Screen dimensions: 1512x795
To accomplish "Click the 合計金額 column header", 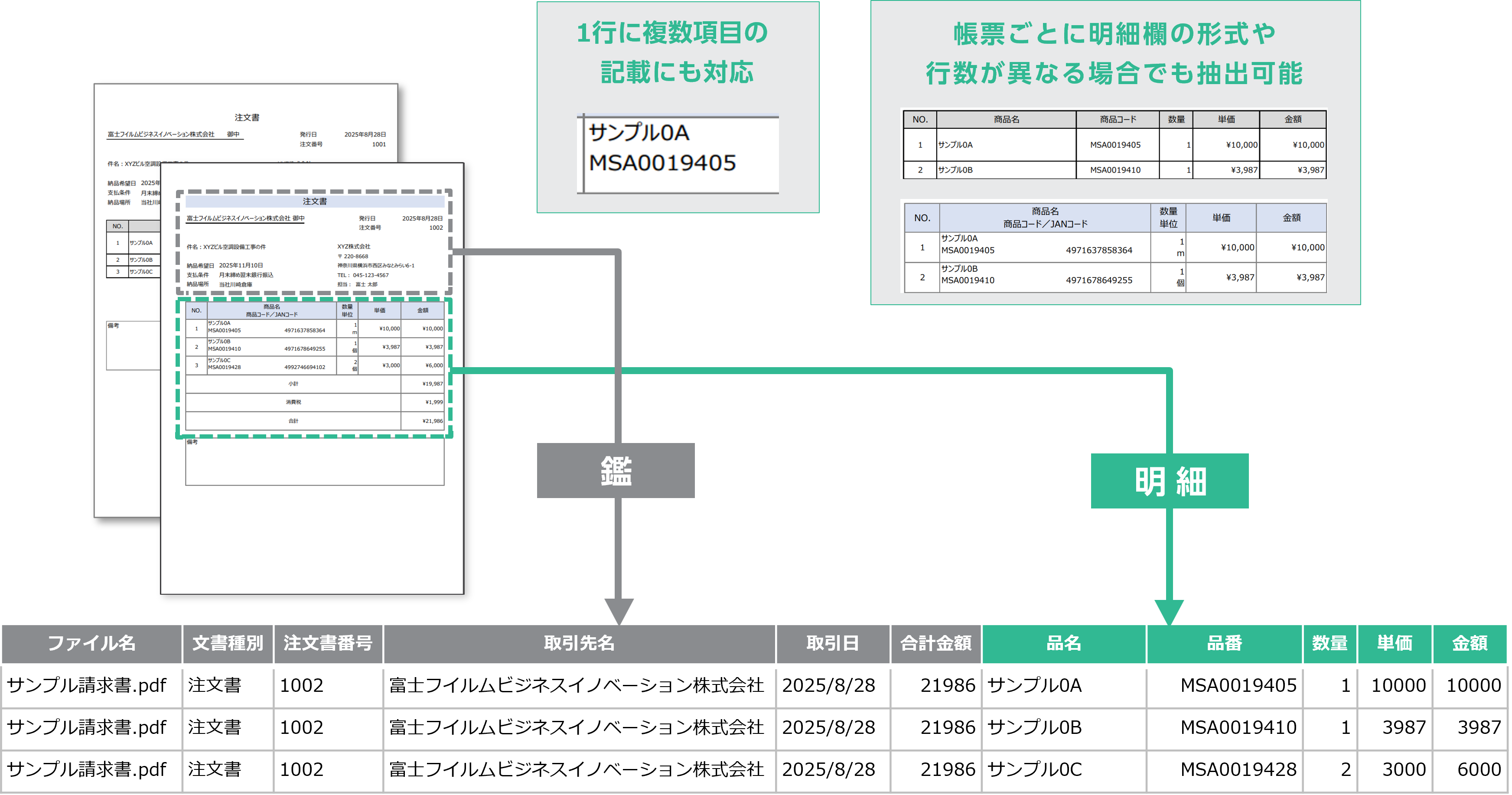I will [x=935, y=644].
